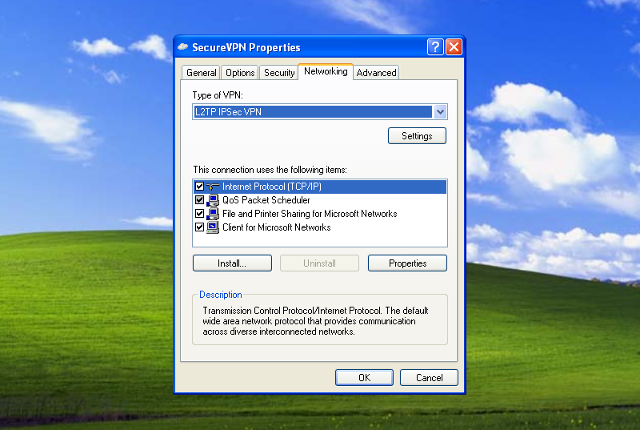Viewport: 640px width, 430px height.
Task: Open the Security tab
Action: 279,73
